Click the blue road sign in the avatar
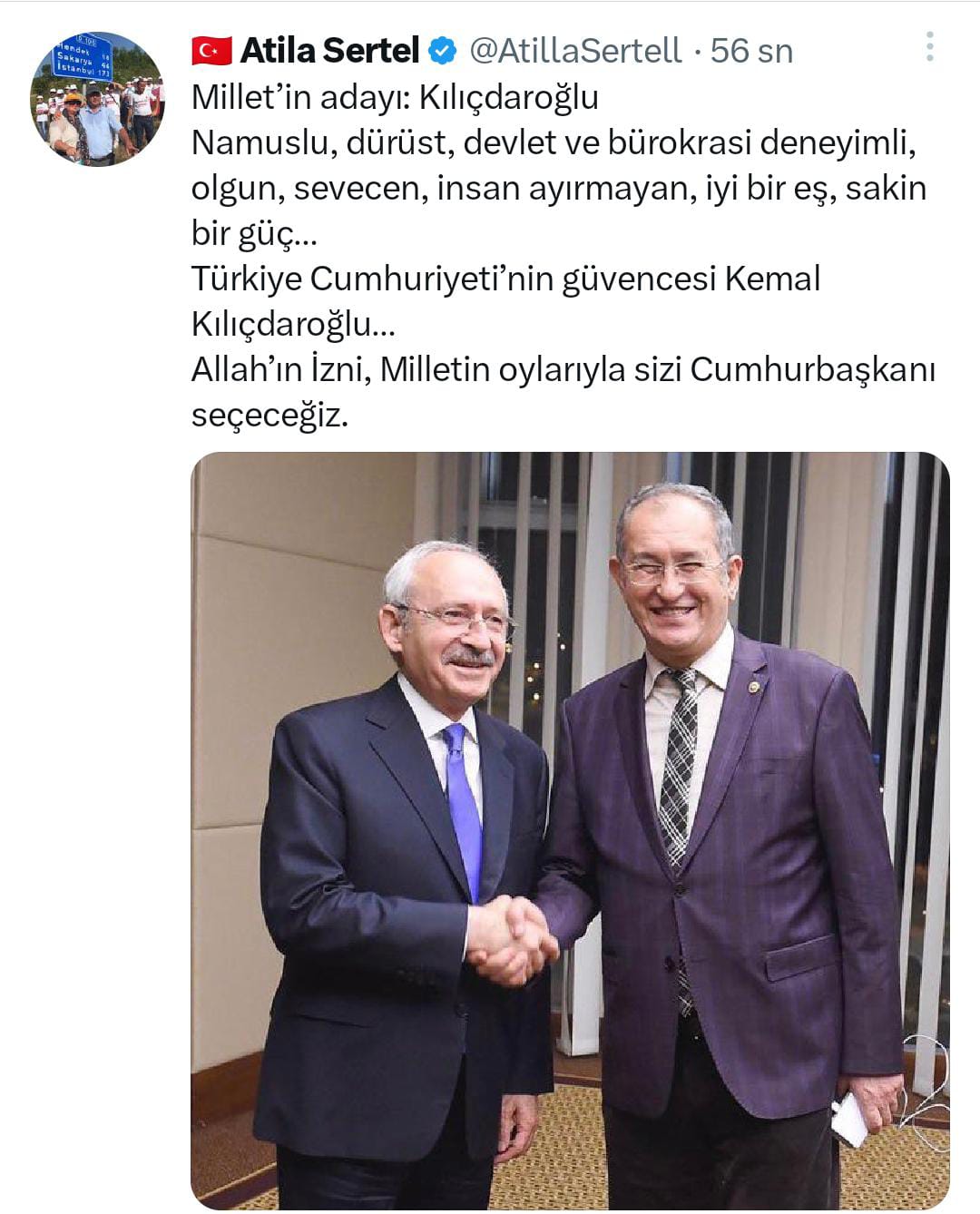 coord(83,58)
